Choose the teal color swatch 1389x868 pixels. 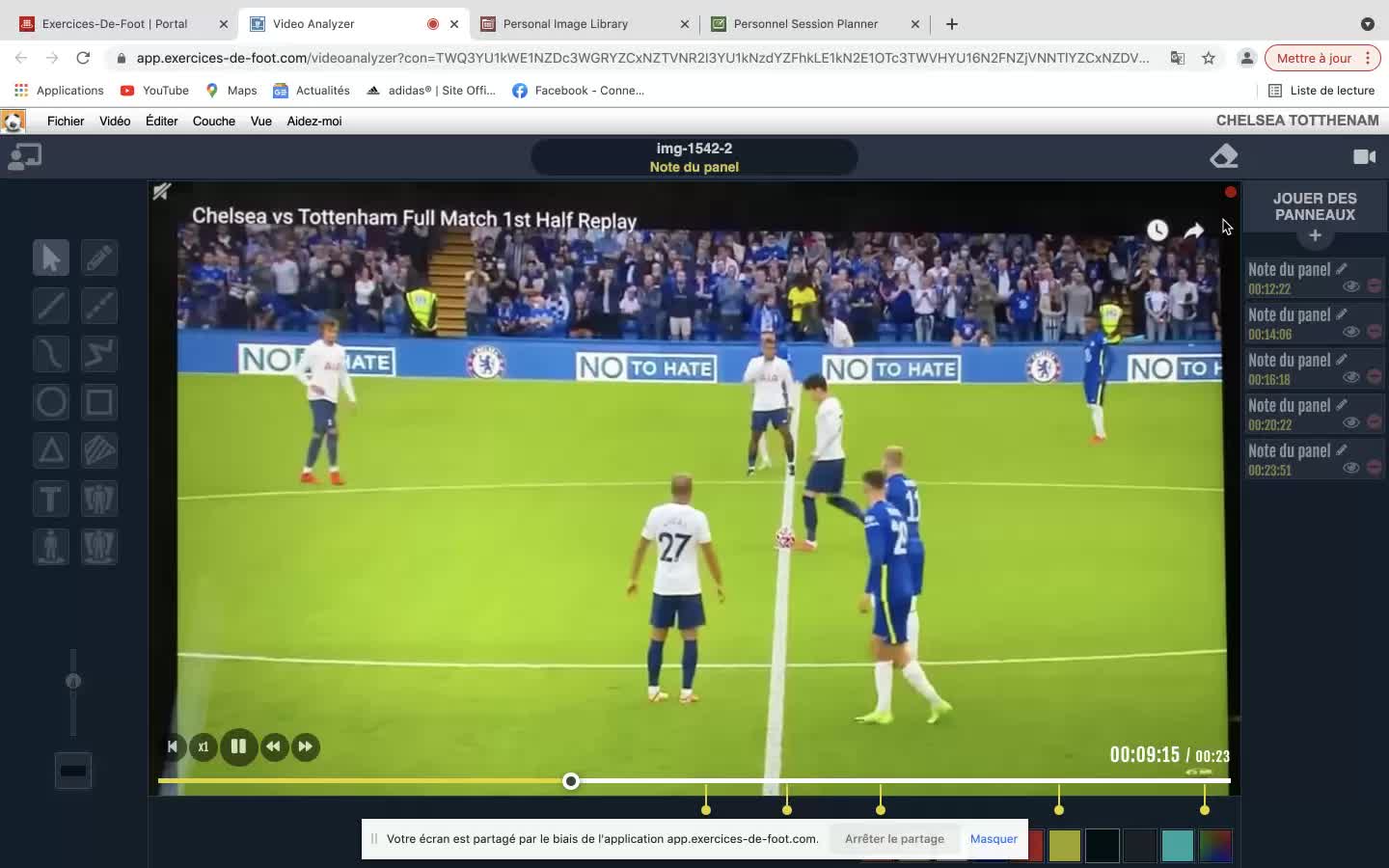(x=1177, y=846)
